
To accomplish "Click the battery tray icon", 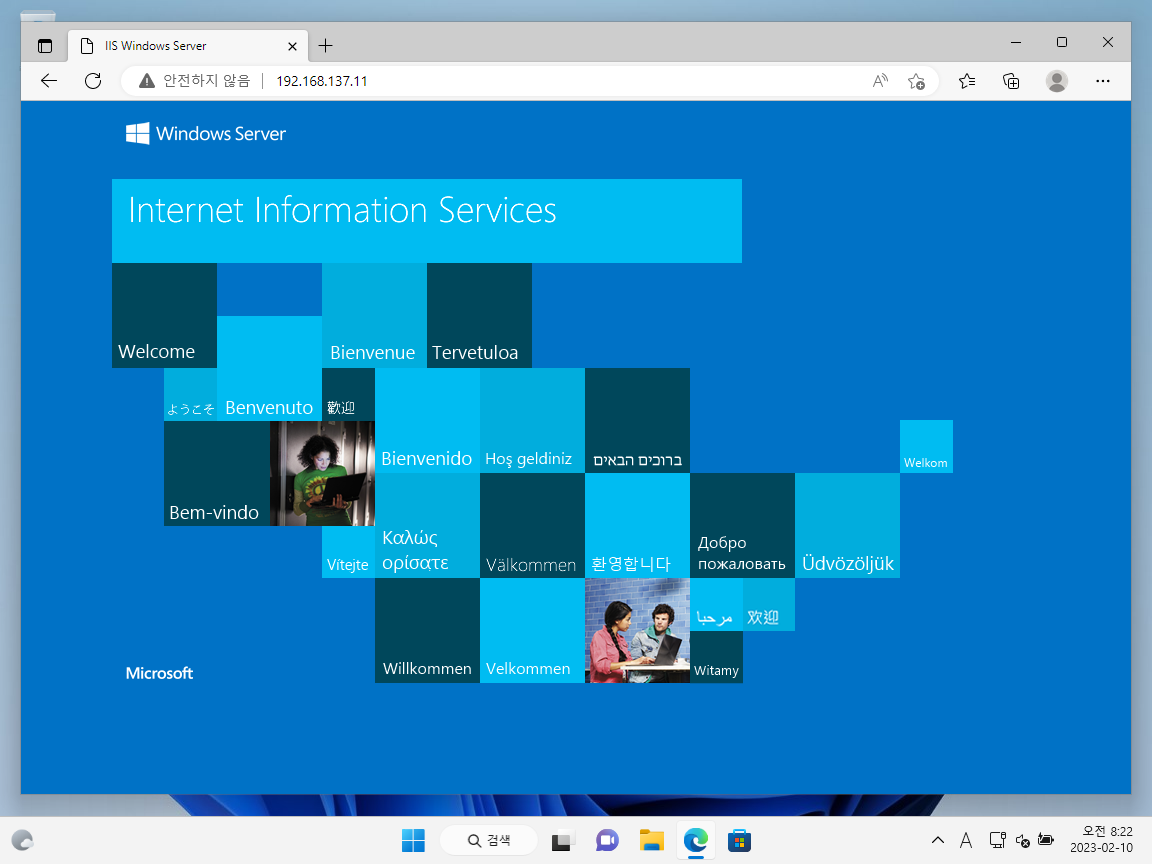I will (x=1046, y=840).
